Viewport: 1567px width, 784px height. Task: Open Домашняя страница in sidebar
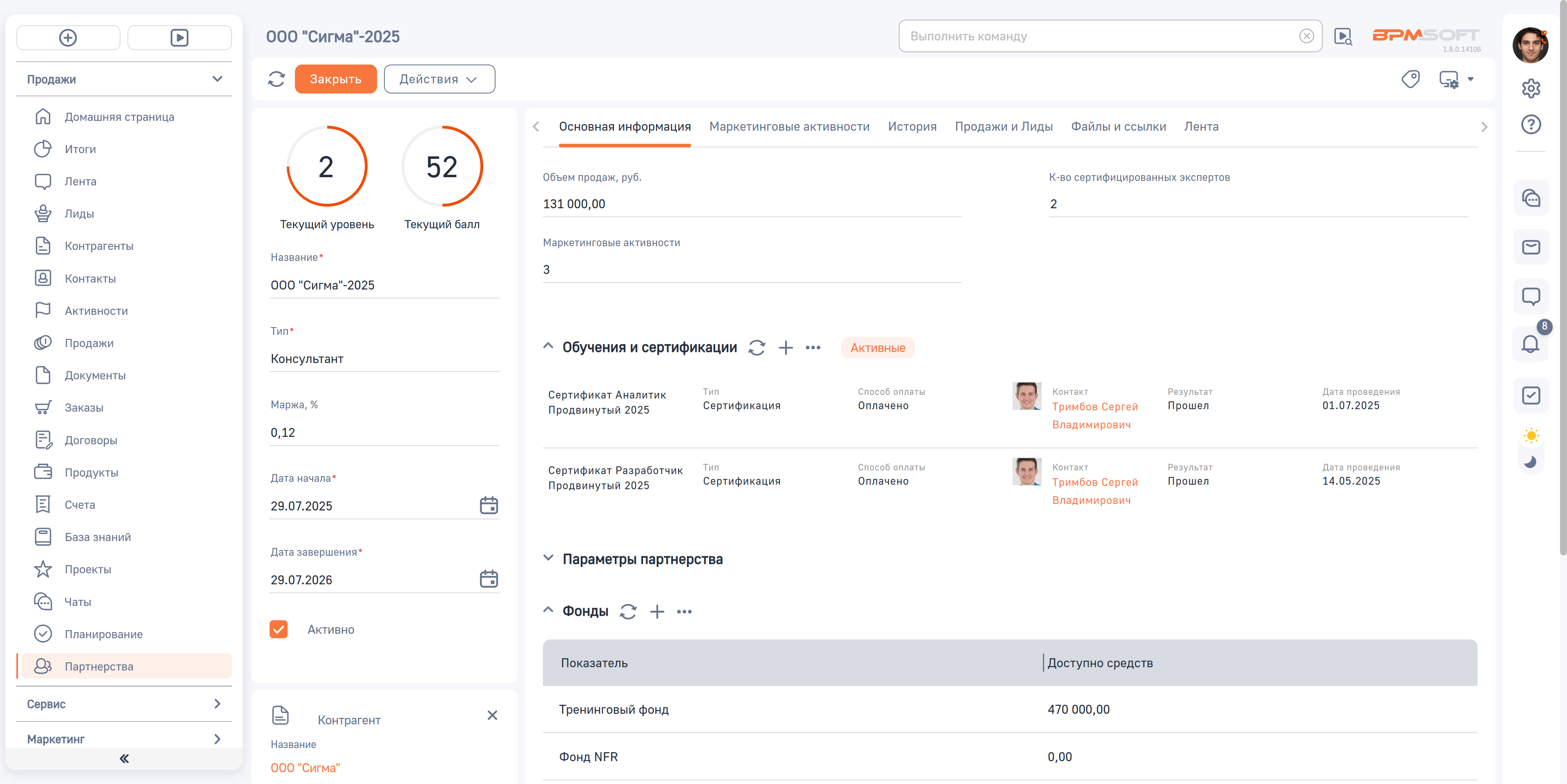tap(119, 117)
